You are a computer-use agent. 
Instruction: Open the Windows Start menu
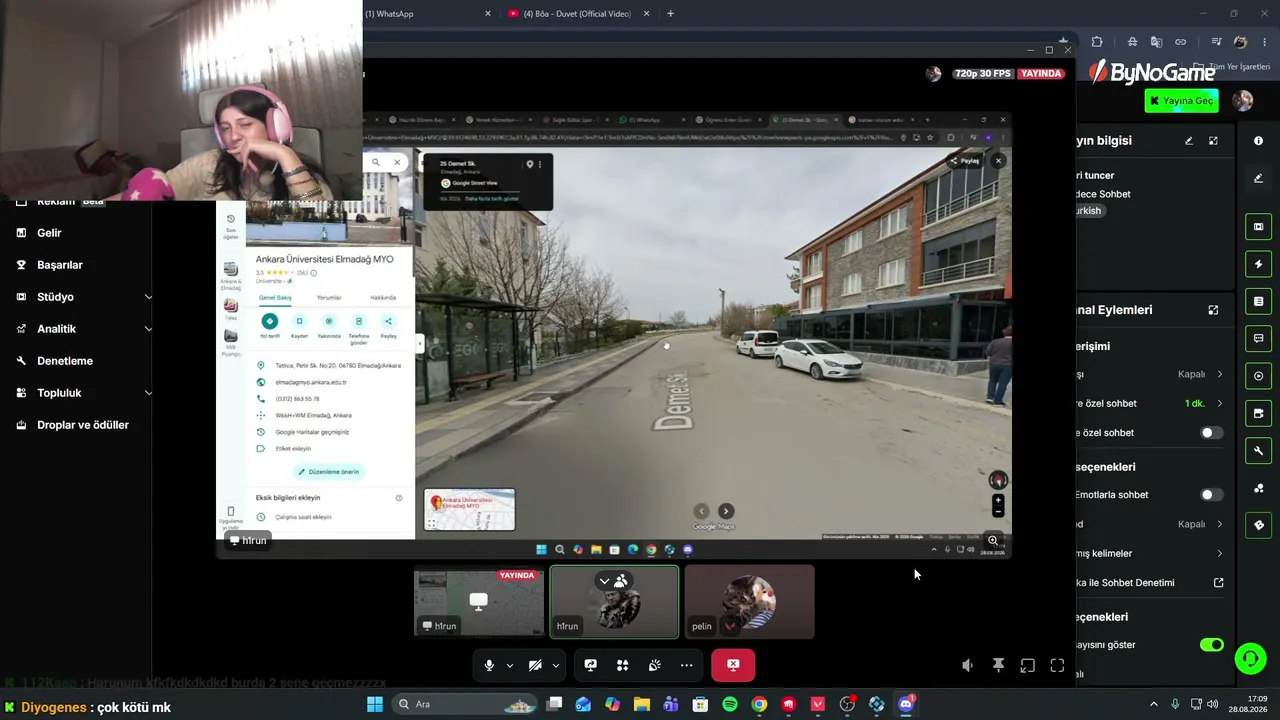click(375, 704)
